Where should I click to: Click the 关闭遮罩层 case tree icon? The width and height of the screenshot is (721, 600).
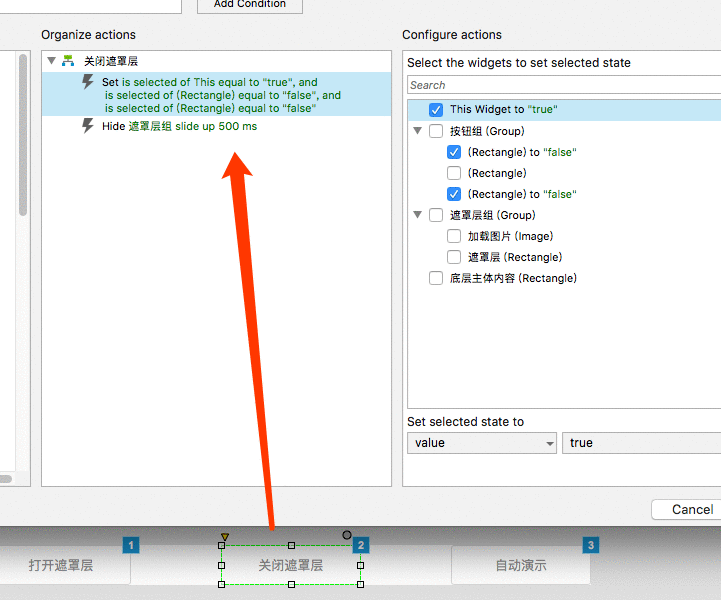[68, 61]
